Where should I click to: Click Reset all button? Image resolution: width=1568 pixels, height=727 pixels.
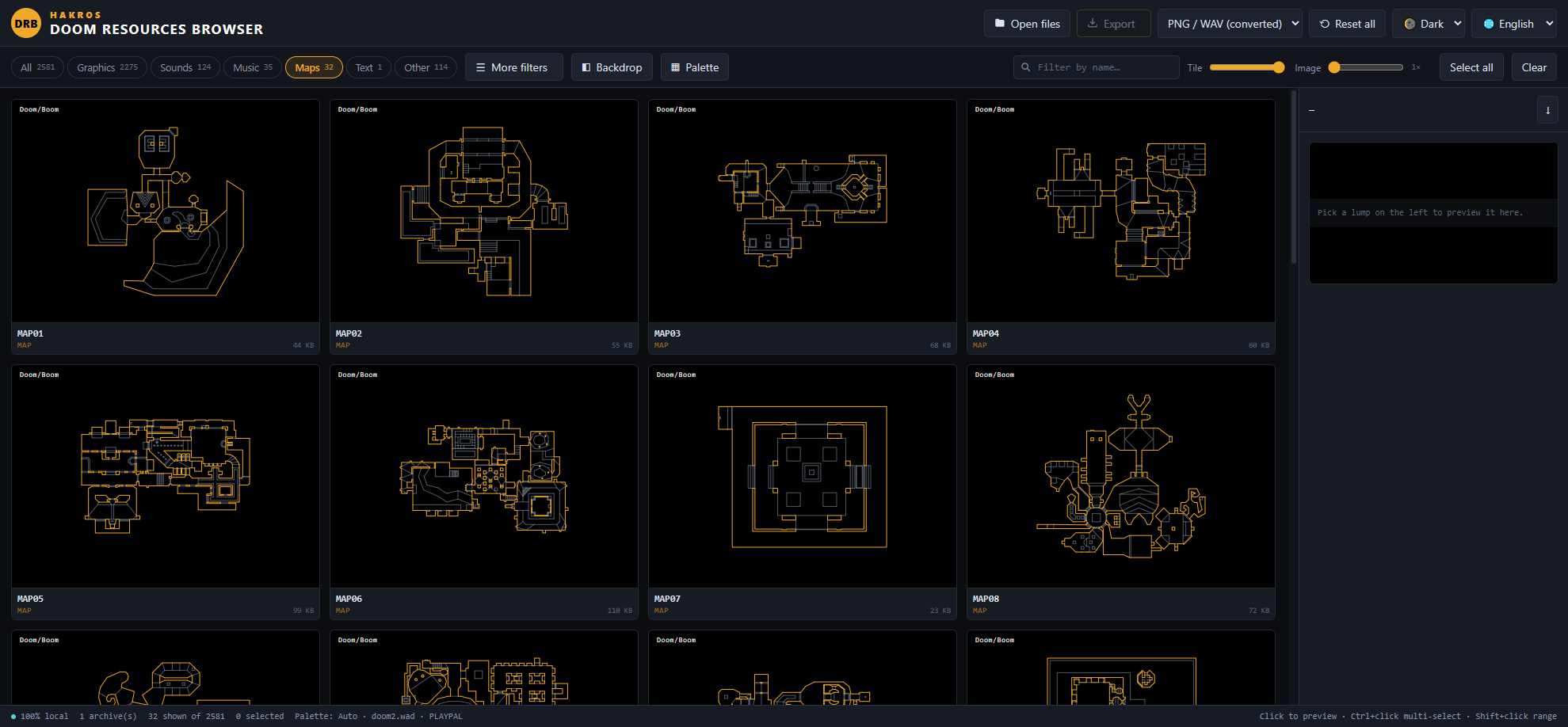1347,24
